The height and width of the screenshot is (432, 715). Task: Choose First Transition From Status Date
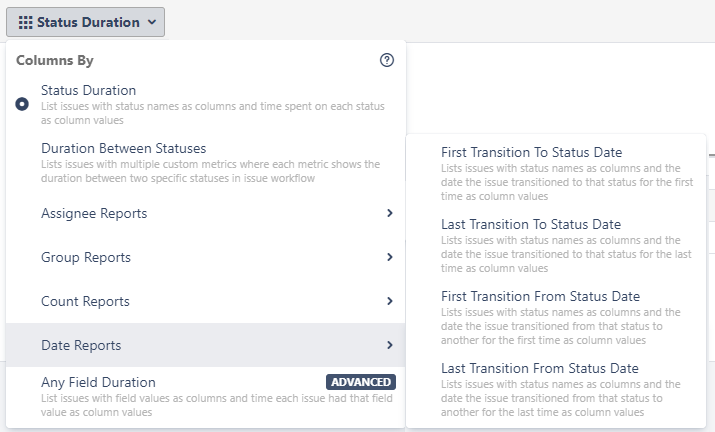tap(540, 296)
